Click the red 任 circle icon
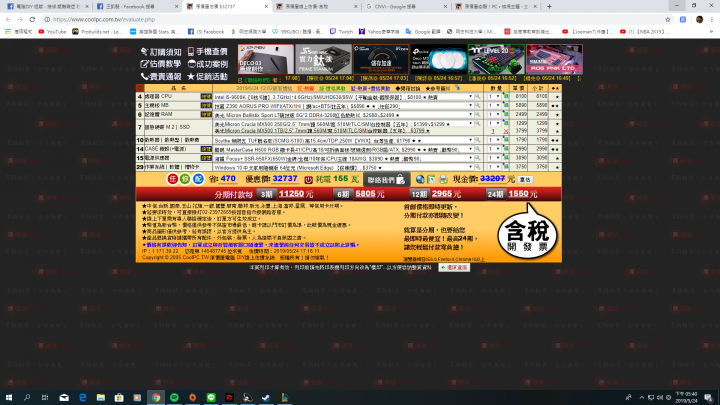Viewport: 720px width, 405px height. (x=172, y=179)
